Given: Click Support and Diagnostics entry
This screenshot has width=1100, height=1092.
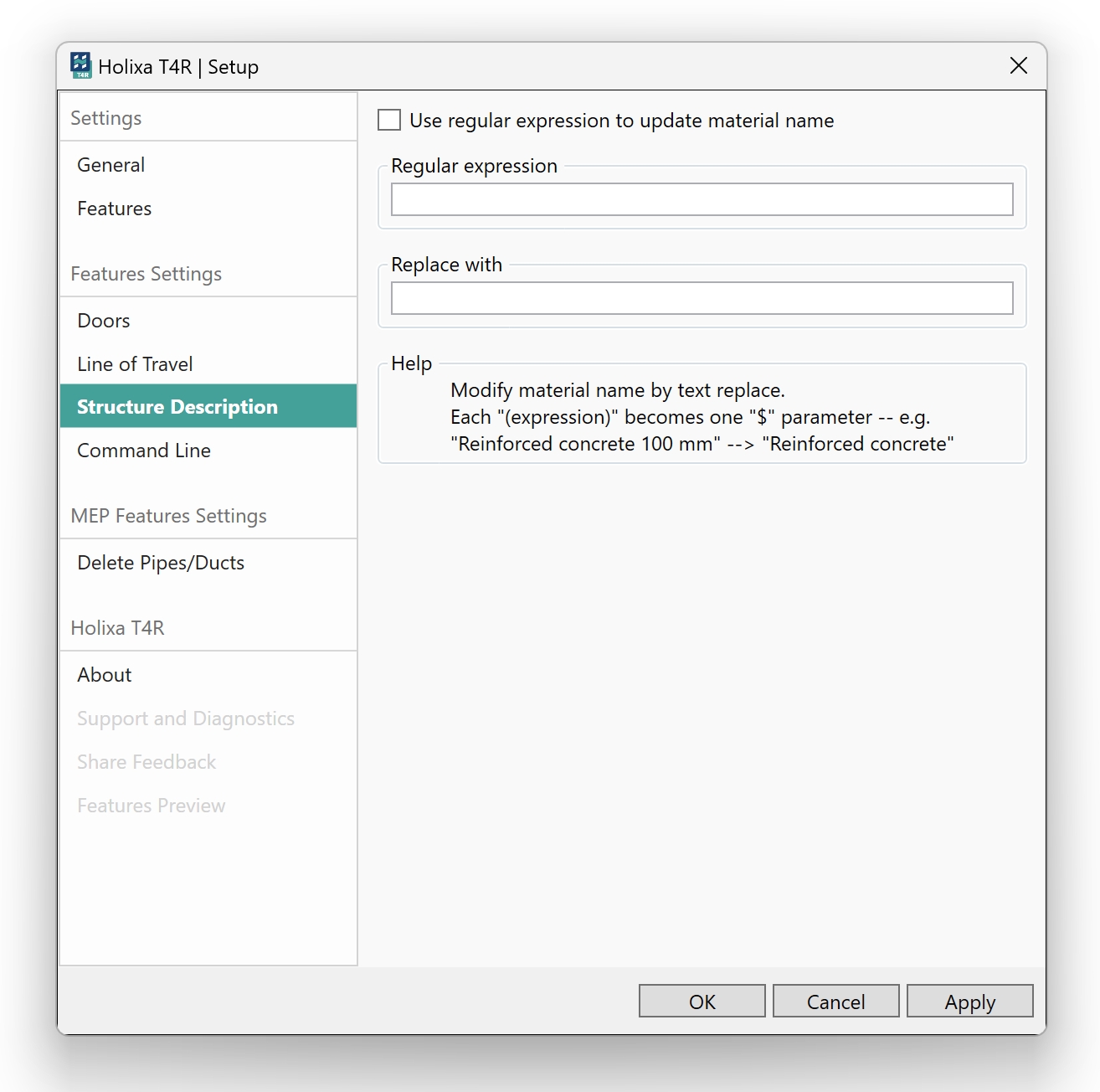Looking at the screenshot, I should pyautogui.click(x=186, y=719).
